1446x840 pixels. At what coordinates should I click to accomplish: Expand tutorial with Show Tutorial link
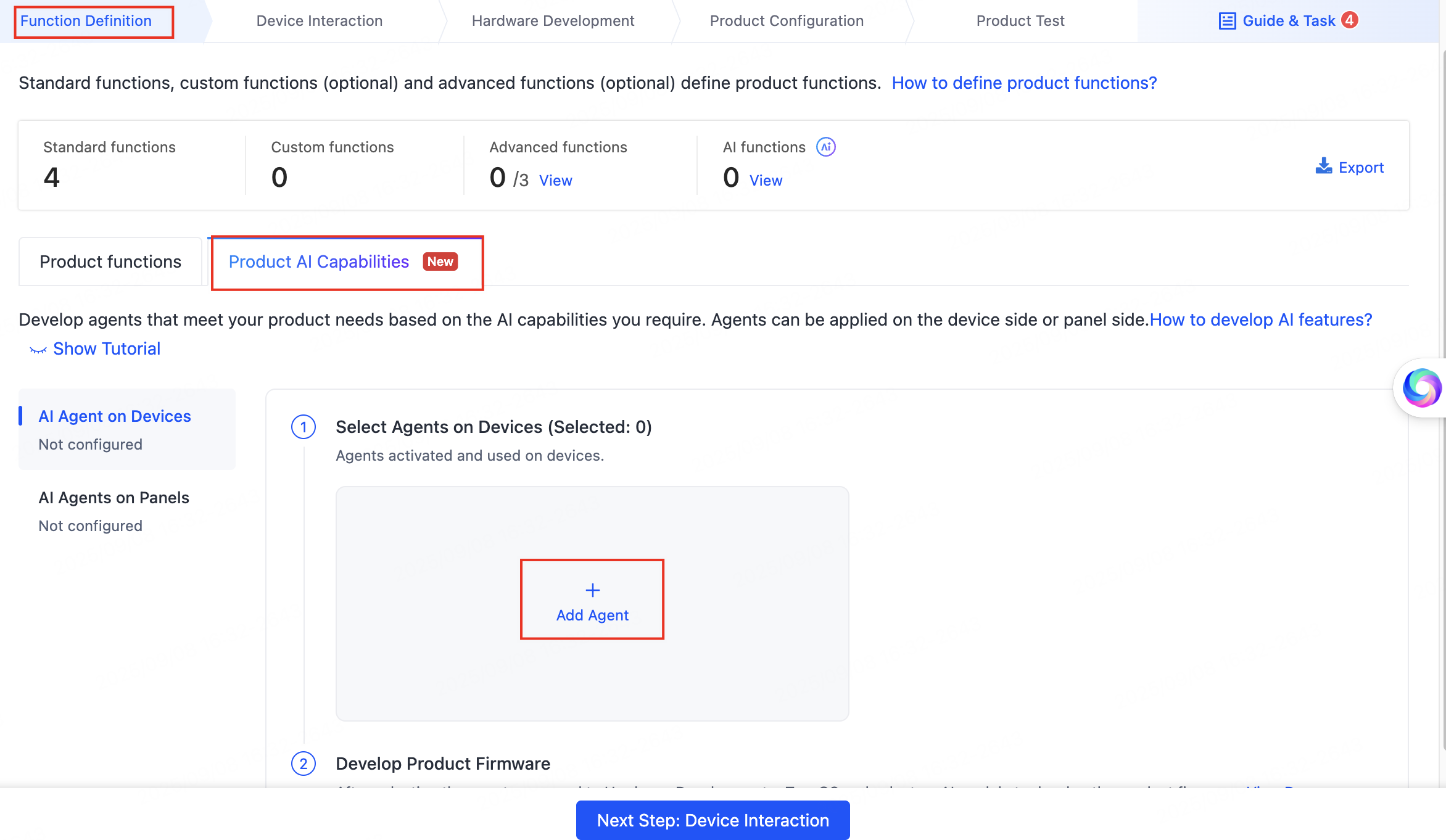(107, 348)
